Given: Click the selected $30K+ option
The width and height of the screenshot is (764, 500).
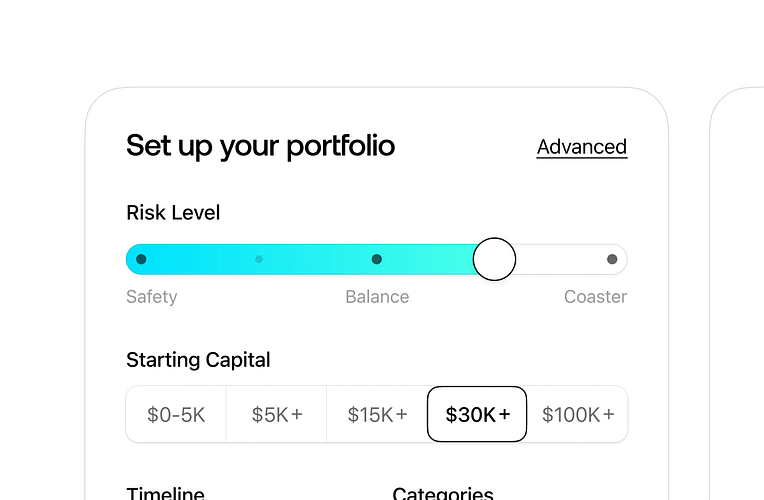Looking at the screenshot, I should pos(477,414).
